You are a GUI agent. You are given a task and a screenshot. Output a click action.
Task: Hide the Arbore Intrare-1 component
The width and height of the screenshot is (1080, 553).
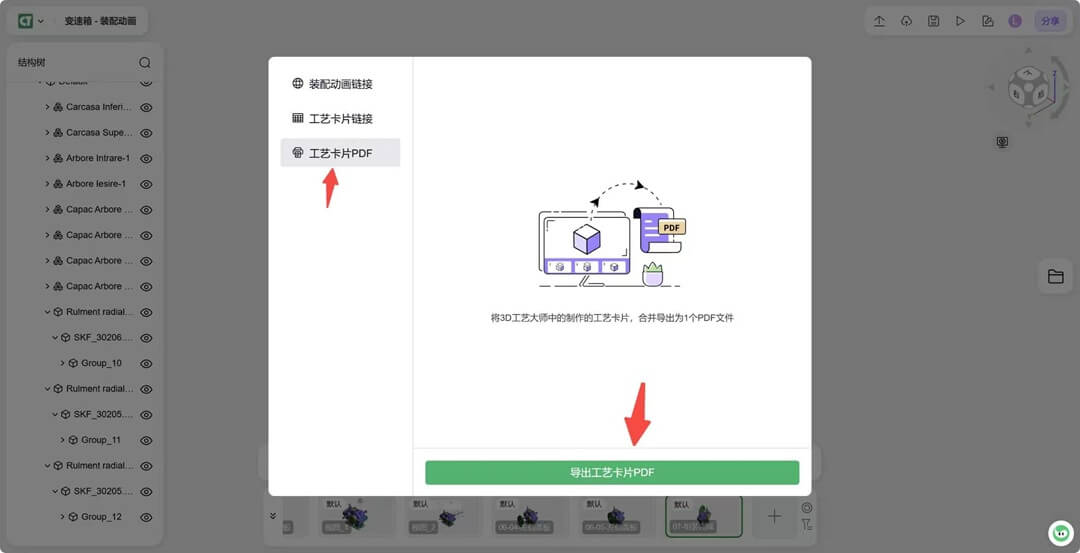[146, 158]
